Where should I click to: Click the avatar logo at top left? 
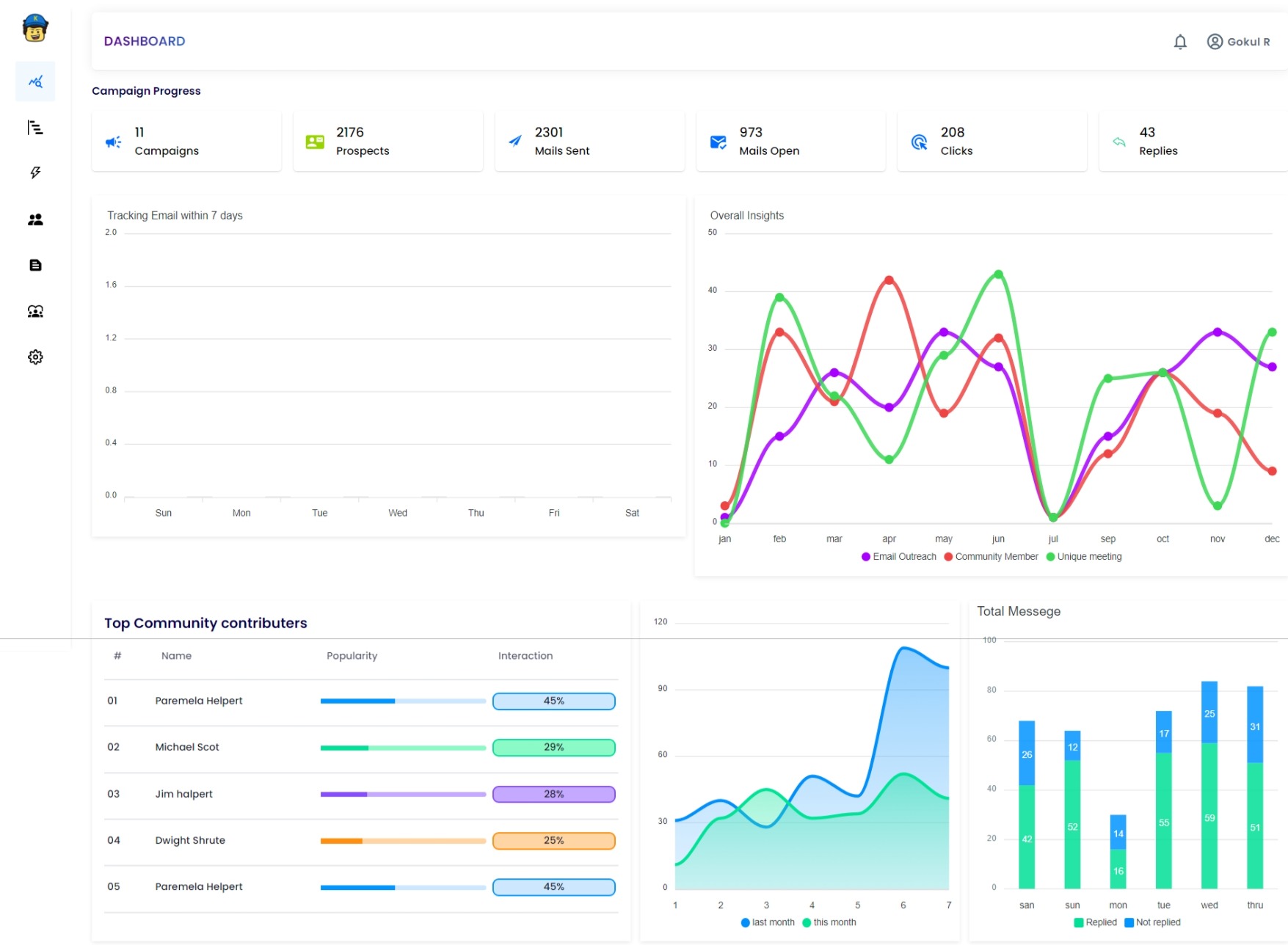(35, 29)
